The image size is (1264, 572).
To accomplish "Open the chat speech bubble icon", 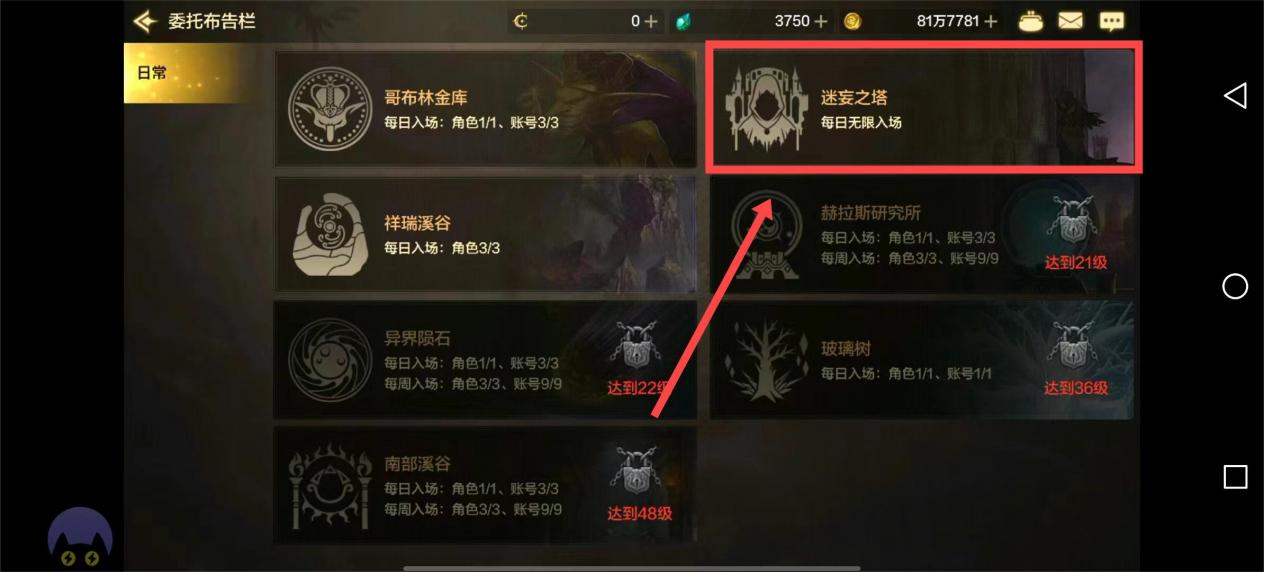I will point(1111,21).
